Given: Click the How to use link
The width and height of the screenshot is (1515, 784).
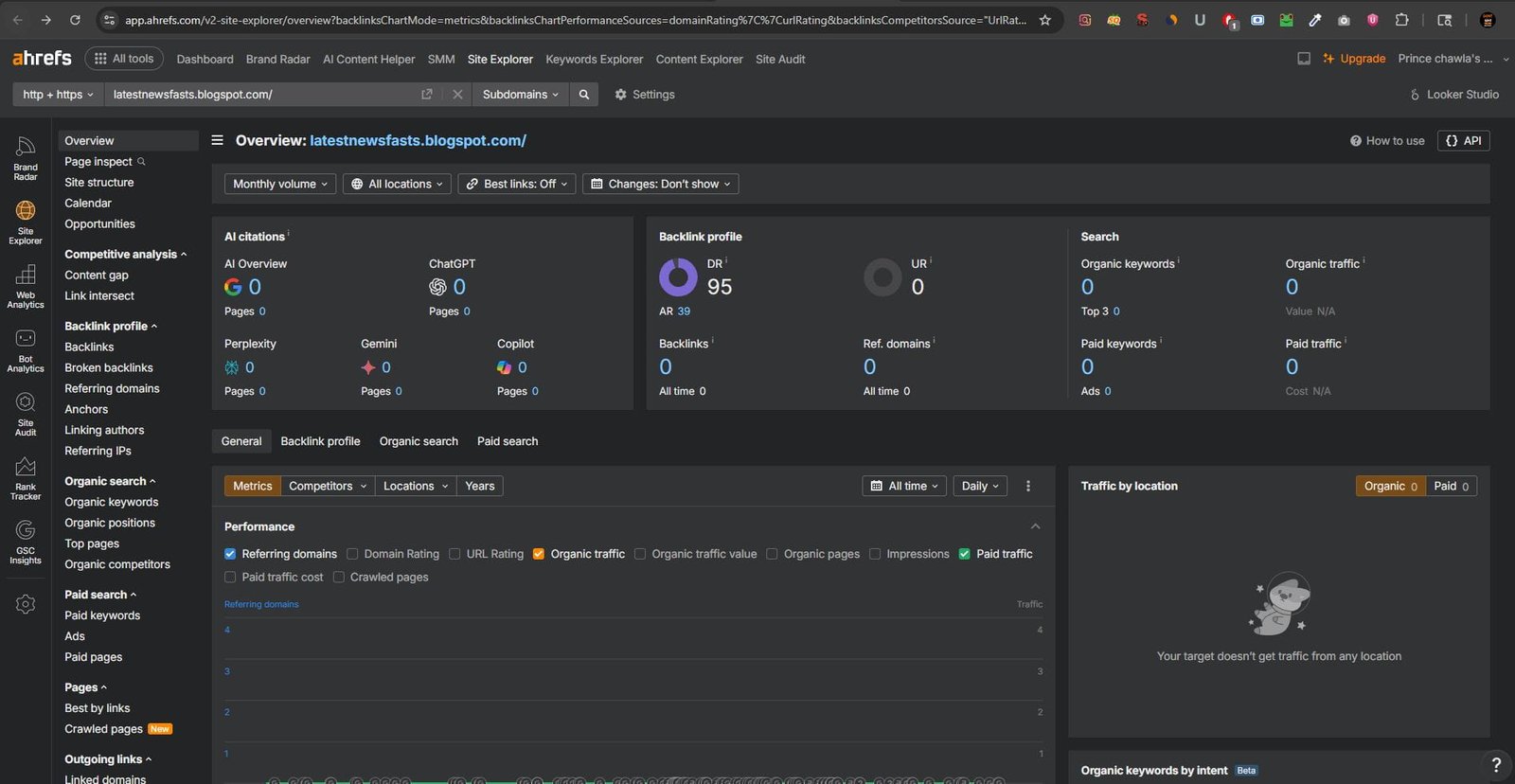Looking at the screenshot, I should [1387, 140].
